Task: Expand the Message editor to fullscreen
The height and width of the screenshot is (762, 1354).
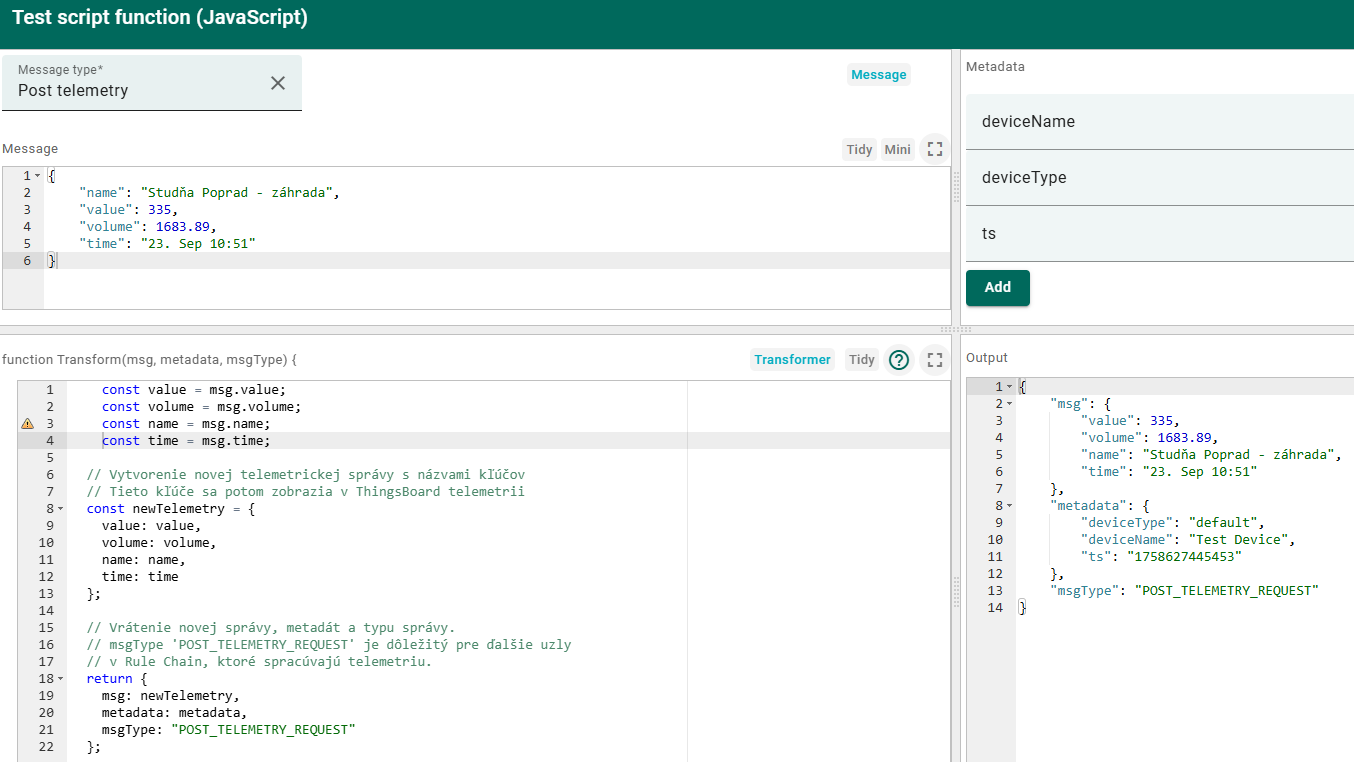Action: (935, 149)
